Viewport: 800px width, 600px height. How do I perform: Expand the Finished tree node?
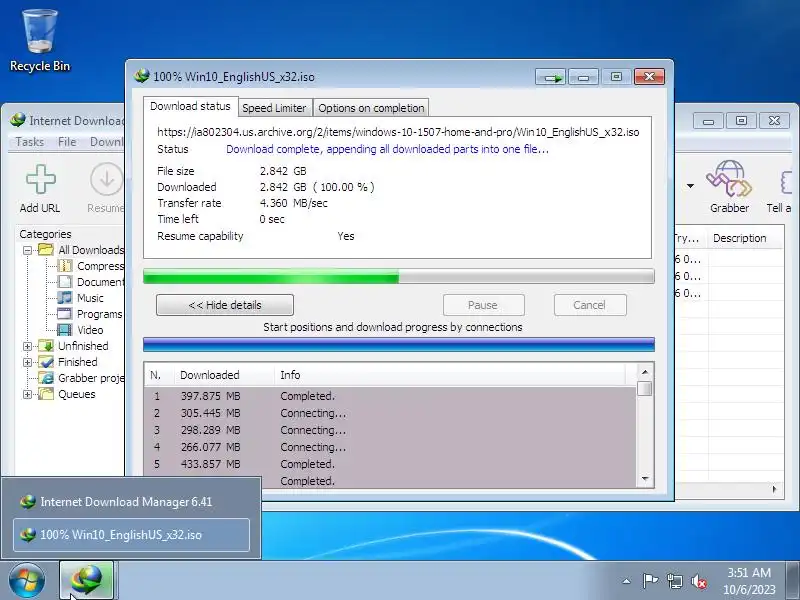click(x=28, y=362)
